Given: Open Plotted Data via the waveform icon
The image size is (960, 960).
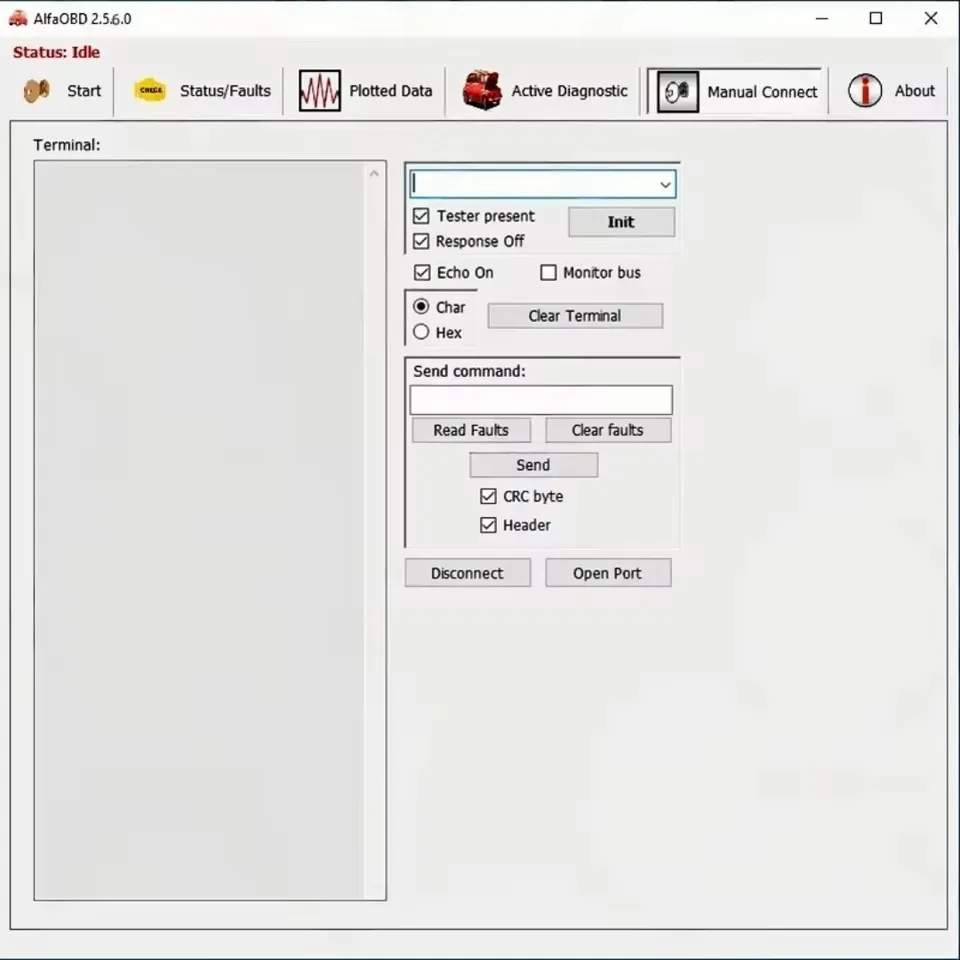Looking at the screenshot, I should click(319, 90).
